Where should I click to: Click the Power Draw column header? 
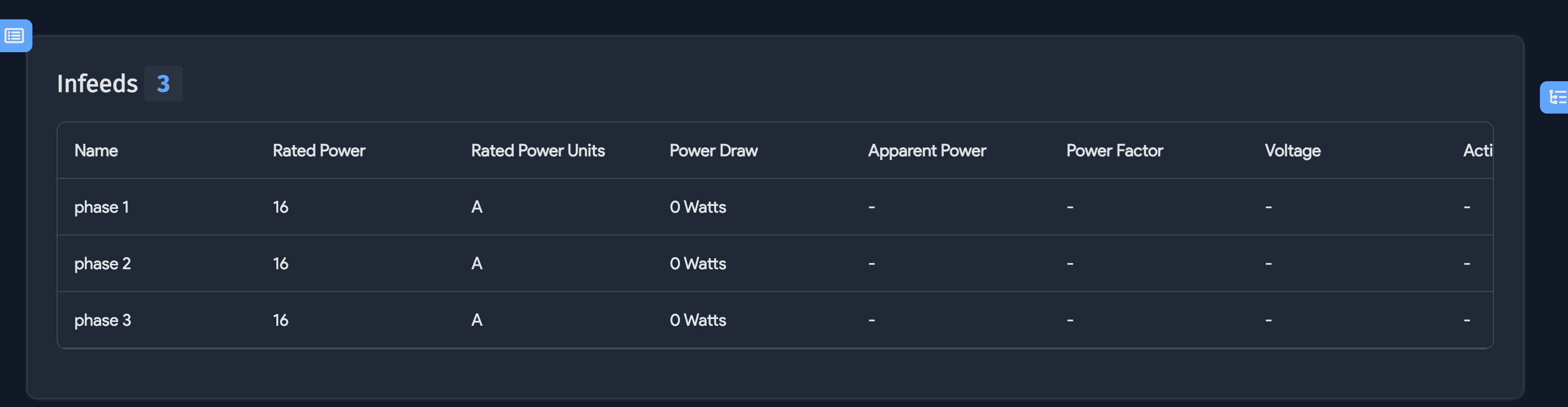tap(713, 150)
